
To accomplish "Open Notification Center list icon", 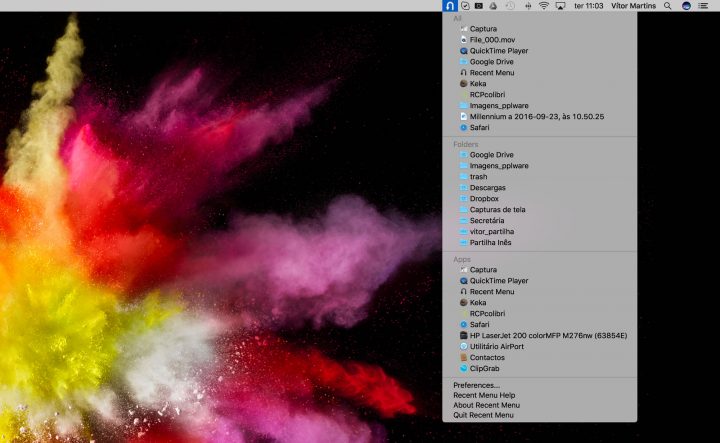I will pyautogui.click(x=703, y=6).
